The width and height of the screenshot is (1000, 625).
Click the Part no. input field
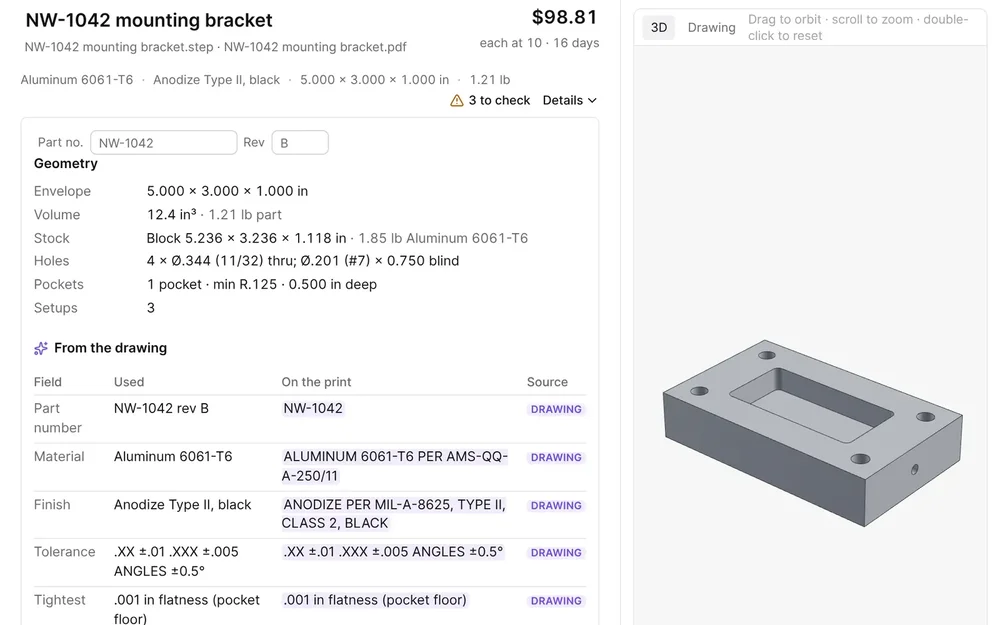[164, 143]
